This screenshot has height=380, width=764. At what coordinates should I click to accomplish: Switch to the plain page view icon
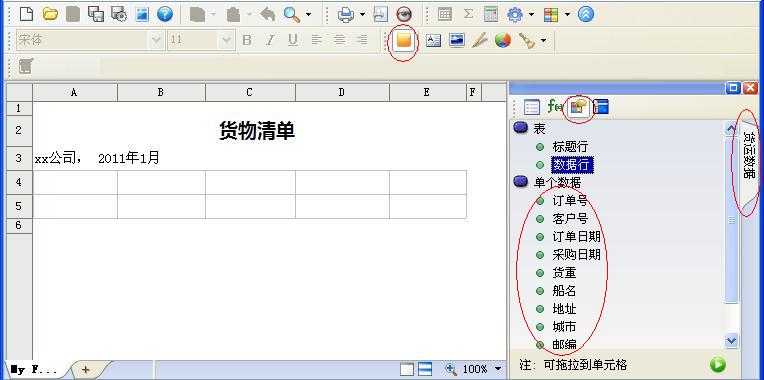click(407, 370)
